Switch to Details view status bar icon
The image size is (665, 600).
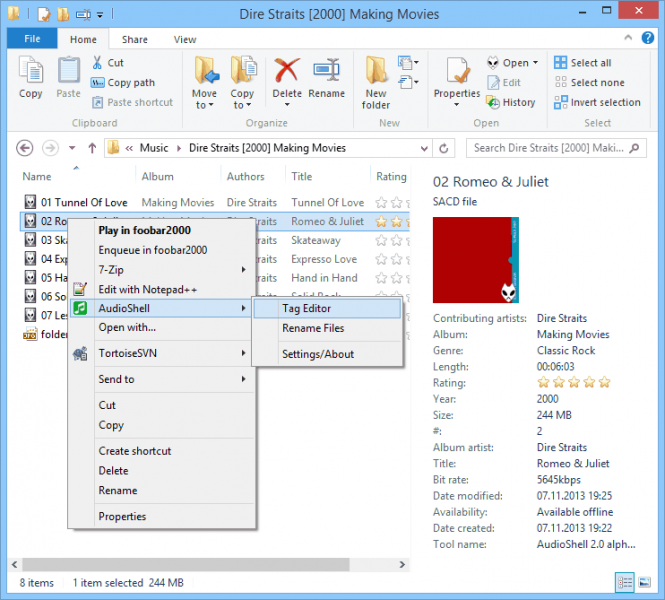point(625,583)
